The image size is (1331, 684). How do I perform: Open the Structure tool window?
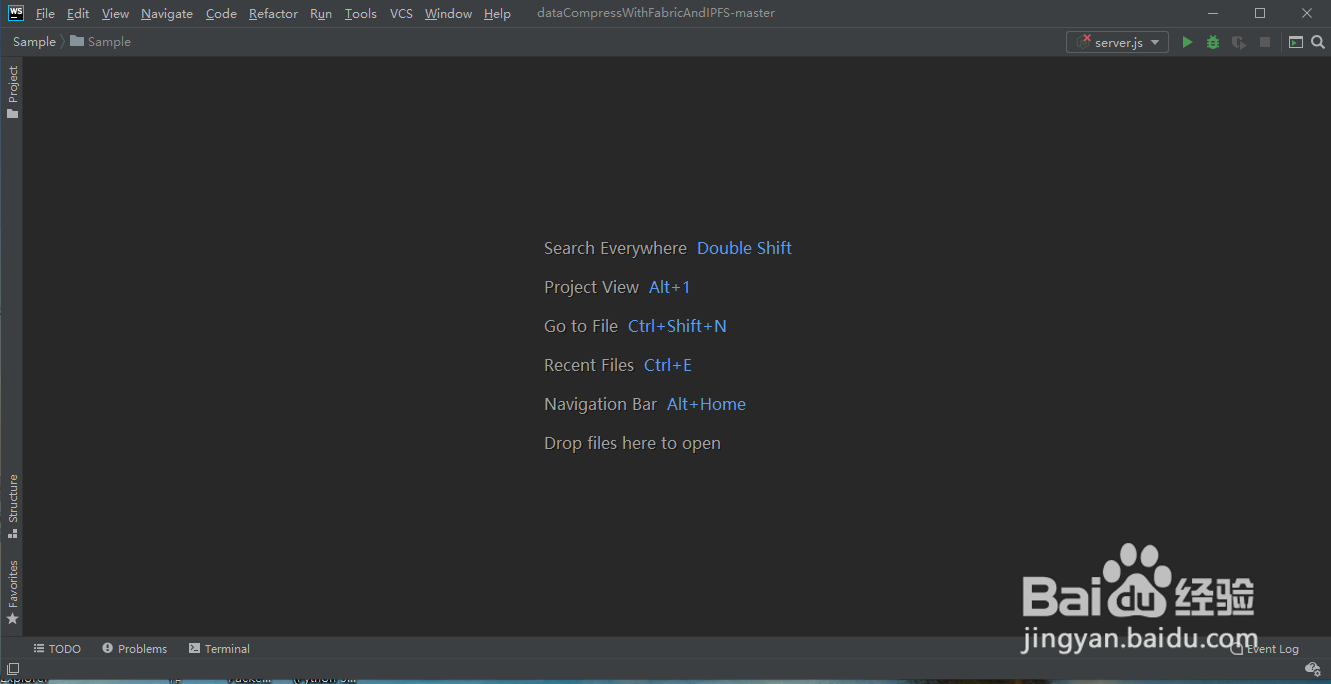(x=12, y=506)
